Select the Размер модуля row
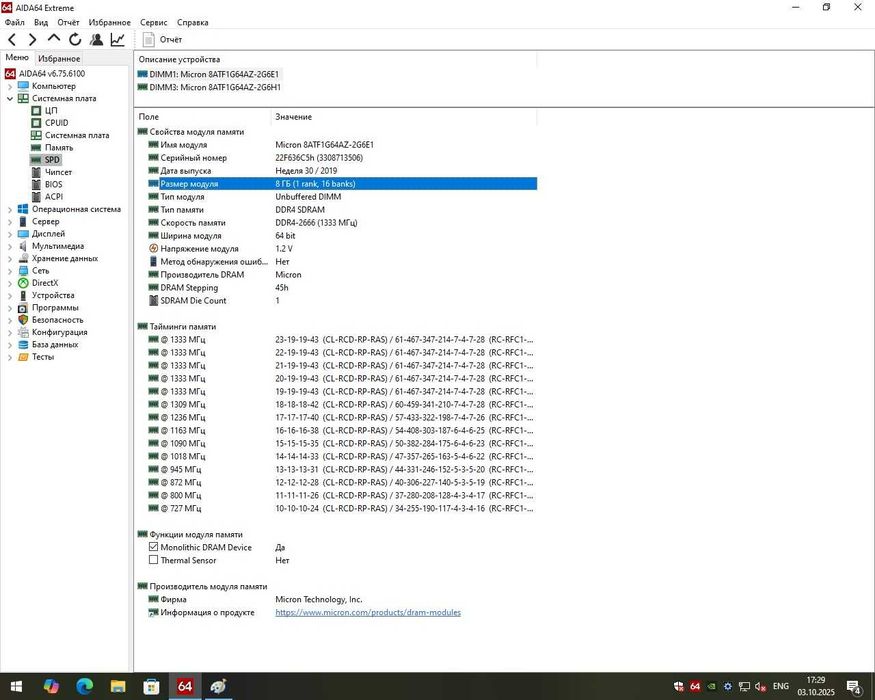Viewport: 875px width, 700px height. (x=342, y=184)
